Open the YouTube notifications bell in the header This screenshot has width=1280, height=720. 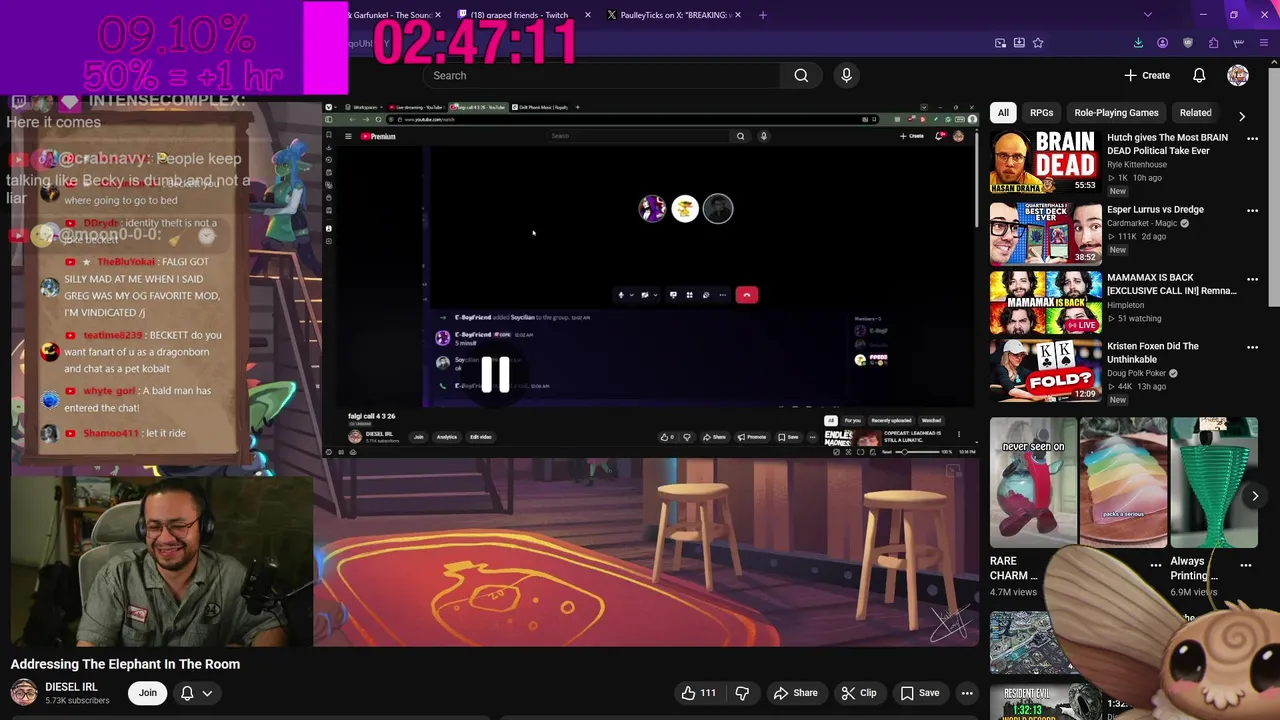(x=1199, y=75)
